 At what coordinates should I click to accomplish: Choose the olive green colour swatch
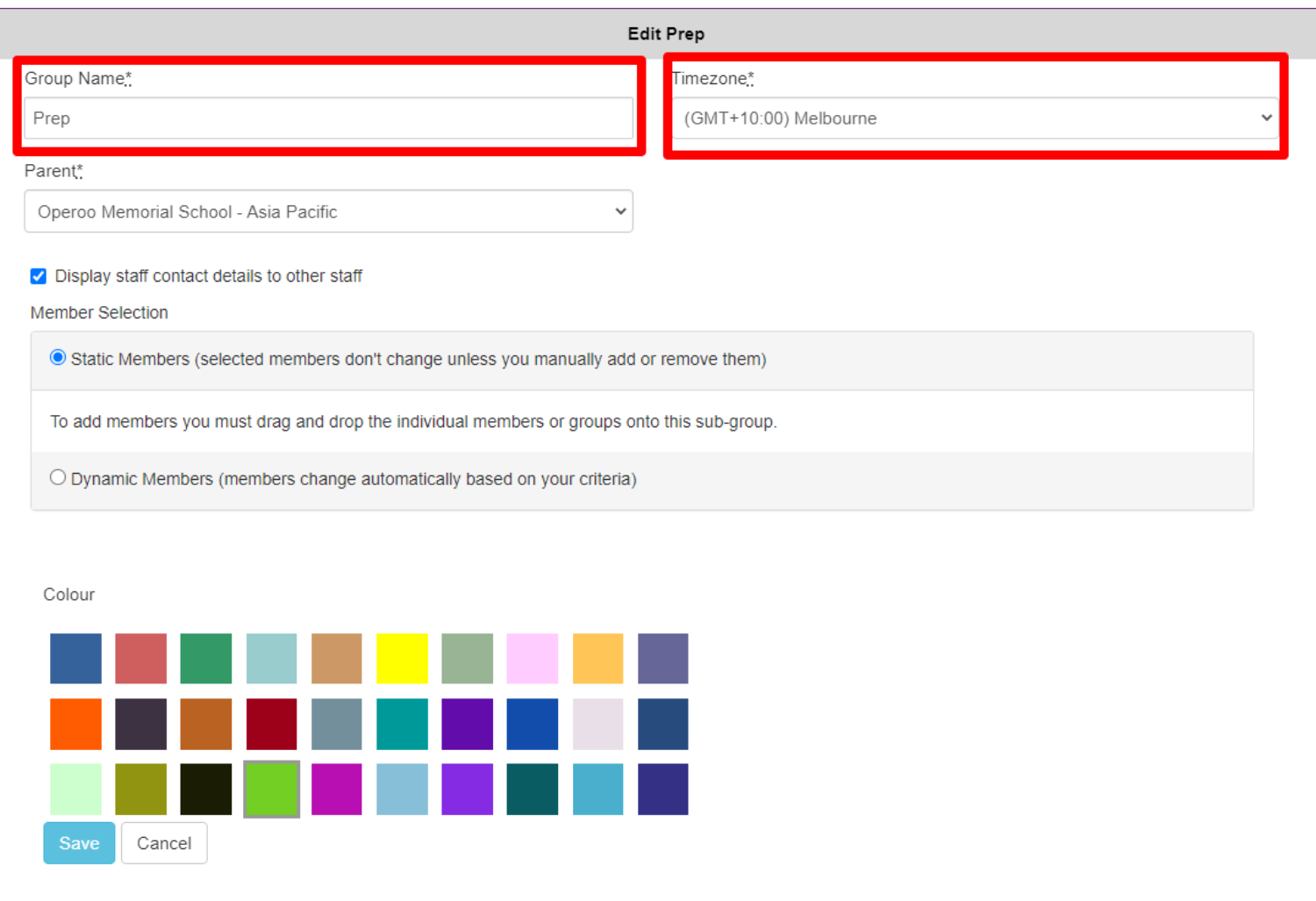140,790
